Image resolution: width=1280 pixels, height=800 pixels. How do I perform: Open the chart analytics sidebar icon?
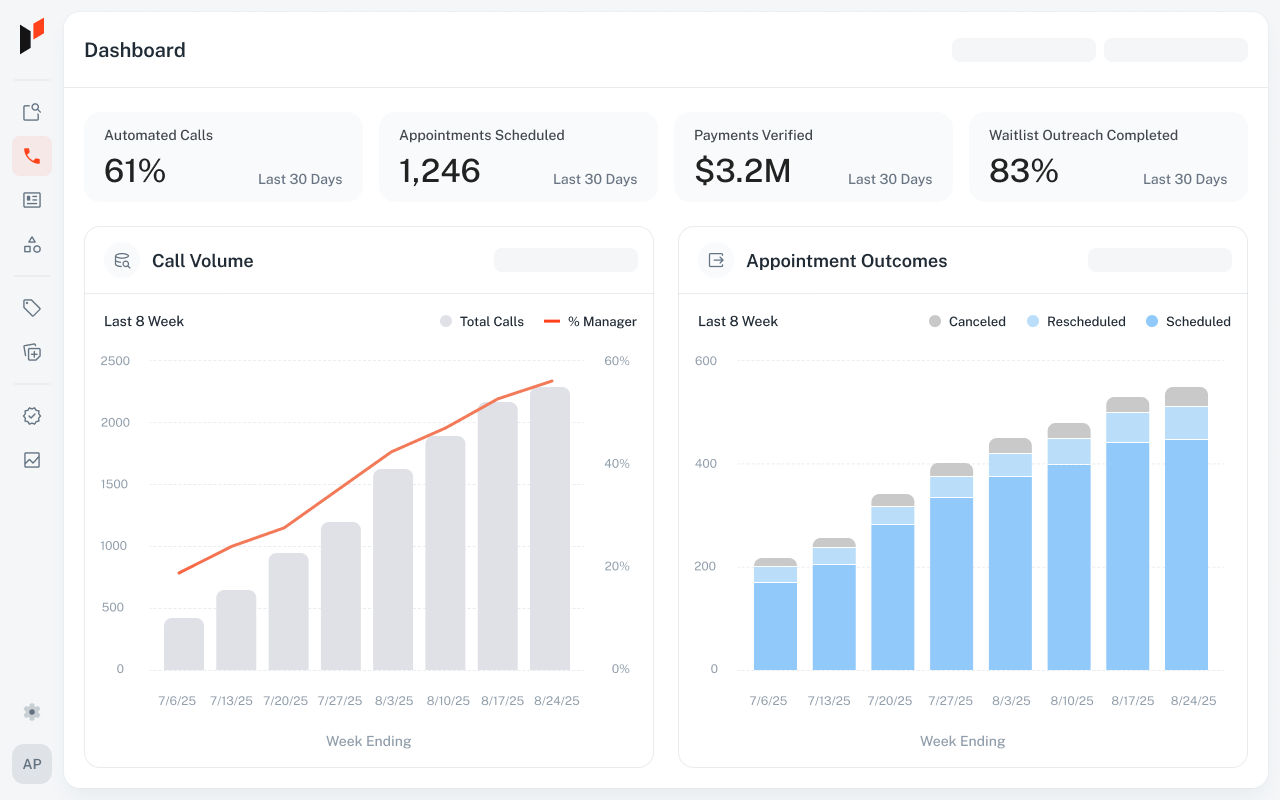pyautogui.click(x=32, y=460)
